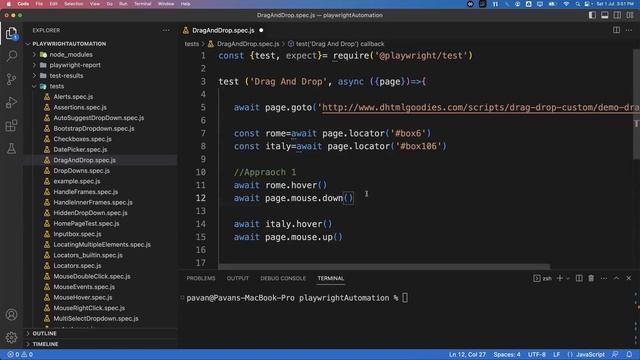Open the Extensions view
The image size is (640, 360).
pos(11,125)
